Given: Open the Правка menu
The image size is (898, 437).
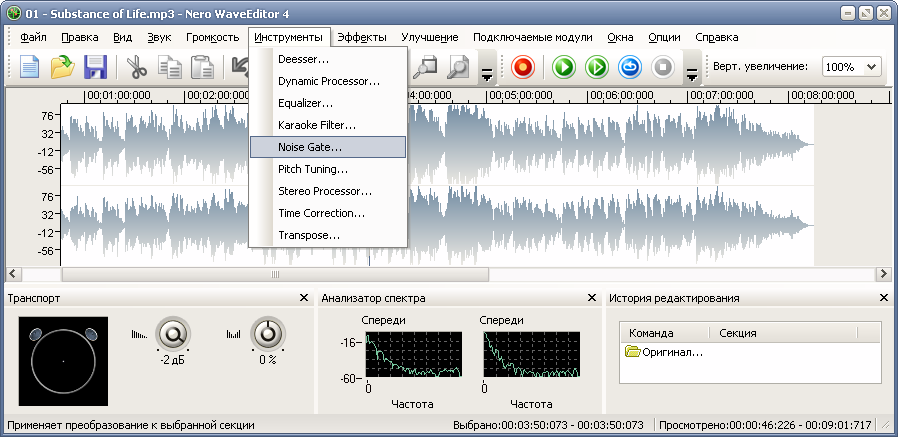Looking at the screenshot, I should [x=80, y=37].
